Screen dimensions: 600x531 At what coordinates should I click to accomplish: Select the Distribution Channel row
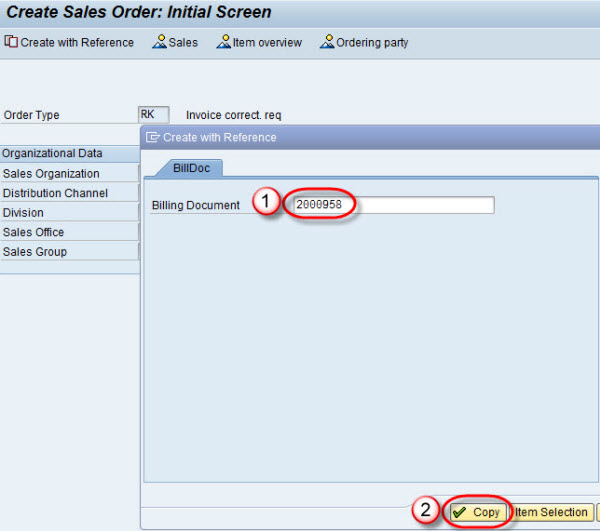(68, 193)
